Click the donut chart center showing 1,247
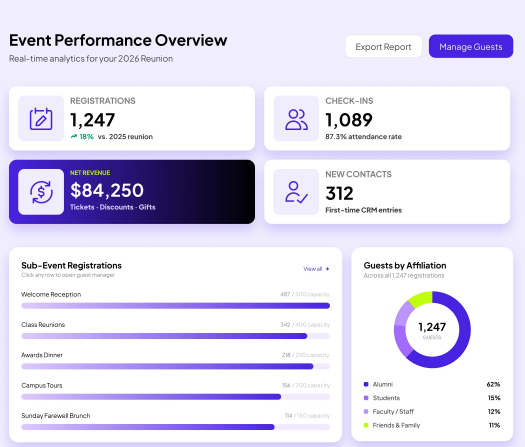Image resolution: width=525 pixels, height=447 pixels. coord(432,327)
